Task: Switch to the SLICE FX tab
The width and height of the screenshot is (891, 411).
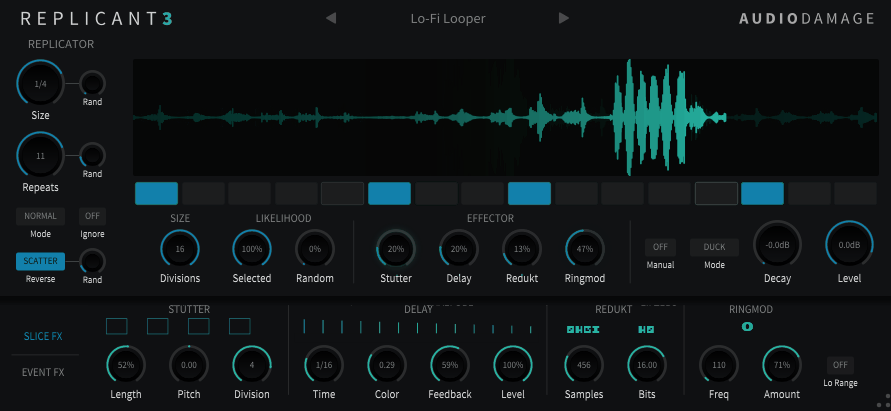Action: pos(43,336)
